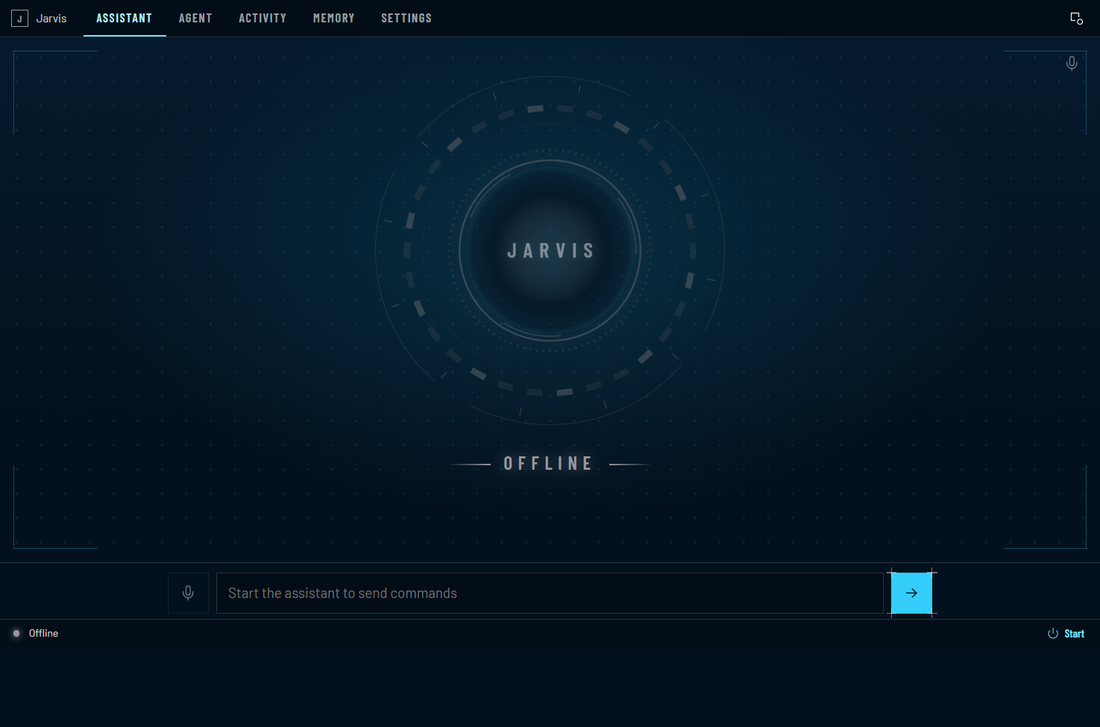Click the Jarvis app name text

point(51,18)
